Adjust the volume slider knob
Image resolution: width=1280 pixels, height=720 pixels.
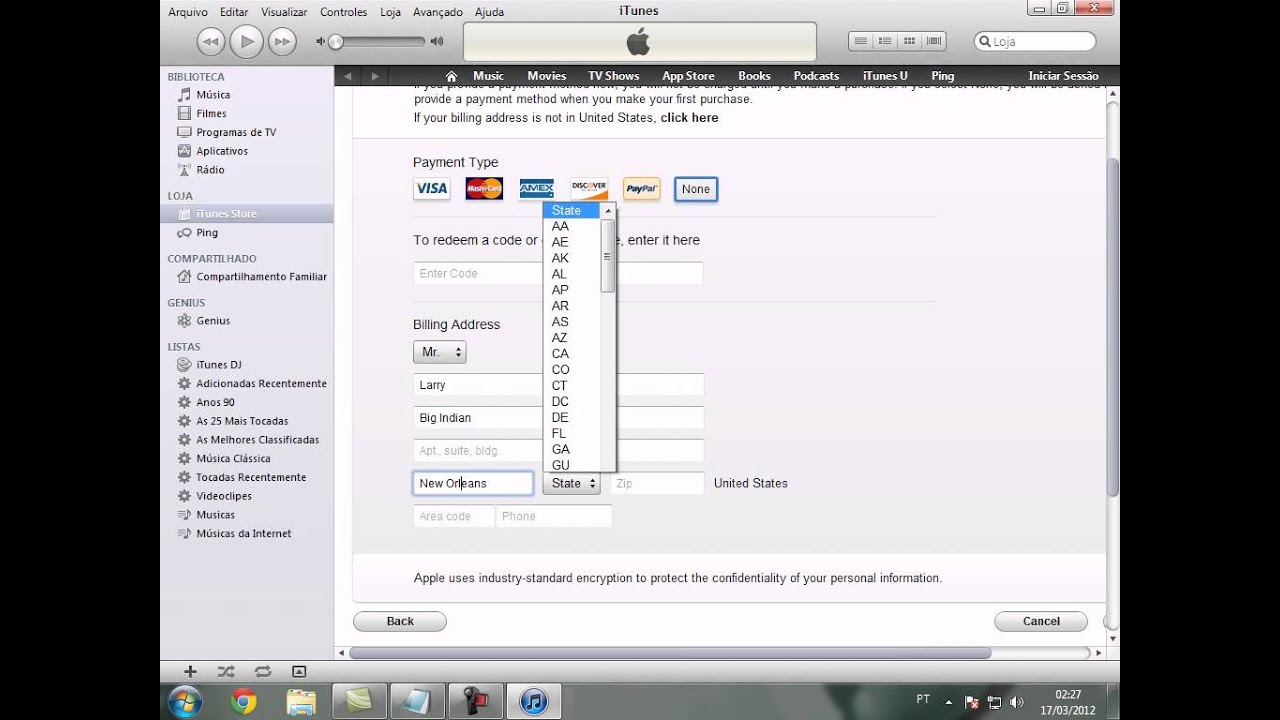336,41
